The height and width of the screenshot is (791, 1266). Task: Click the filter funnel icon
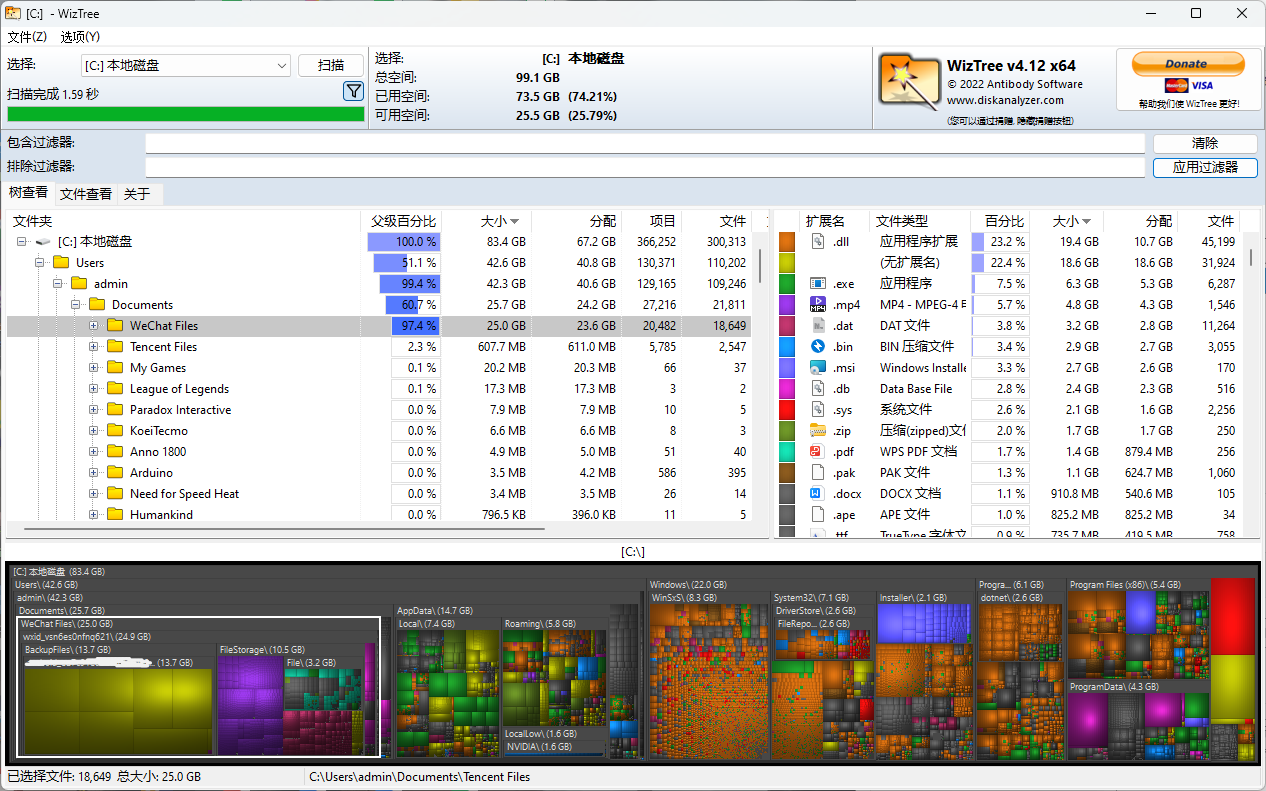point(353,91)
